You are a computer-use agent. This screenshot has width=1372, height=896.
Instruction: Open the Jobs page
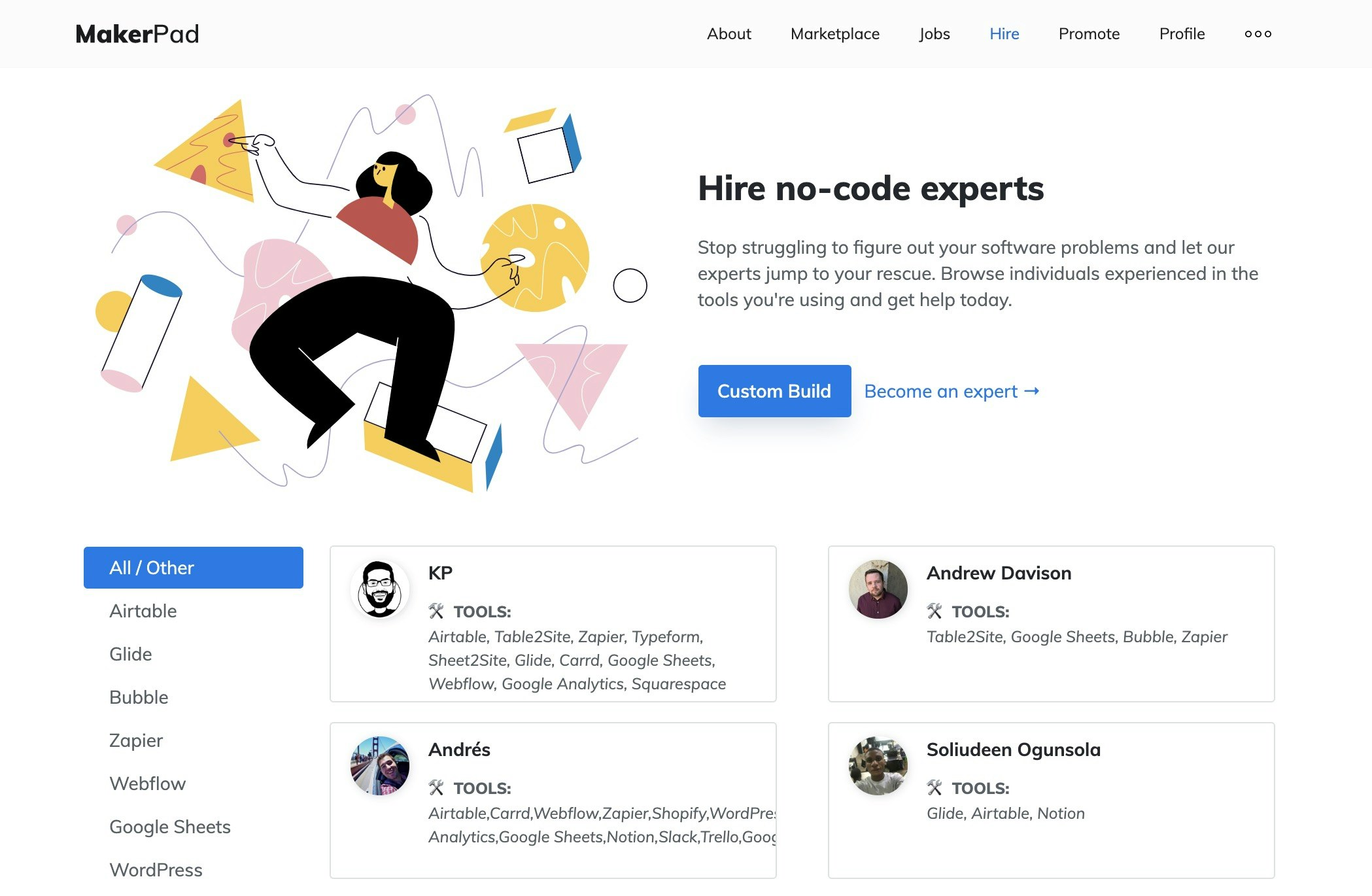tap(935, 33)
